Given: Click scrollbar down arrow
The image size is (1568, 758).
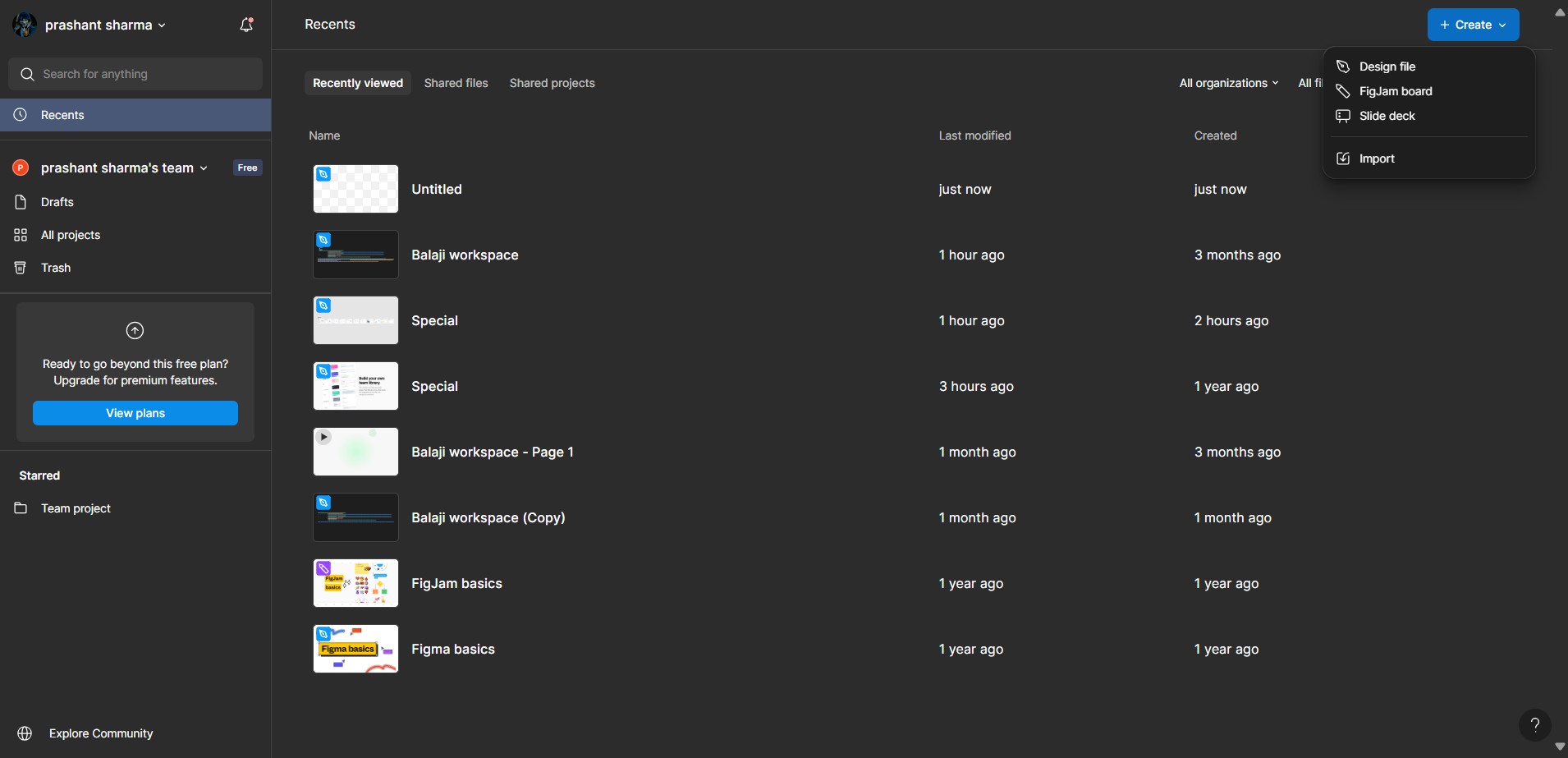Looking at the screenshot, I should pyautogui.click(x=1560, y=747).
